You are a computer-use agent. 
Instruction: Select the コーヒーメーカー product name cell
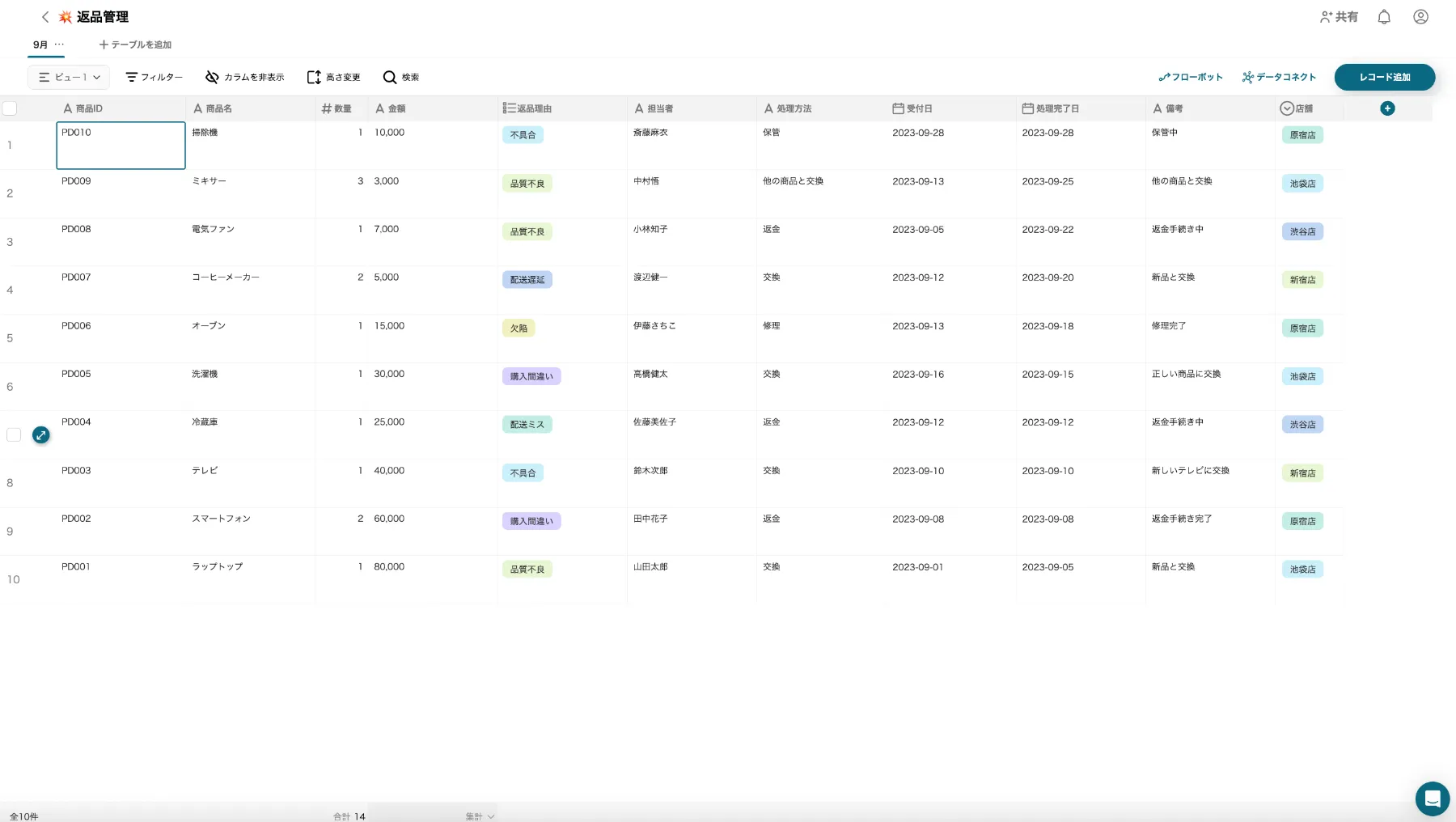[x=251, y=290]
